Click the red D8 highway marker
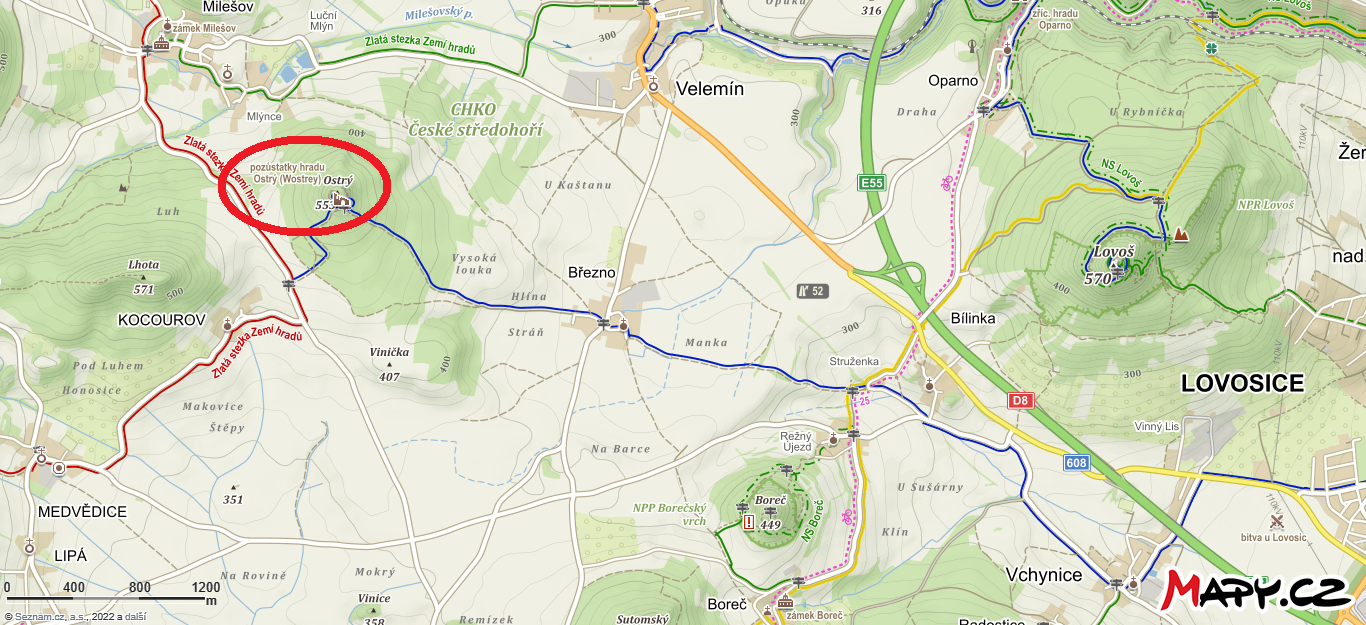The width and height of the screenshot is (1366, 625). click(x=1020, y=401)
